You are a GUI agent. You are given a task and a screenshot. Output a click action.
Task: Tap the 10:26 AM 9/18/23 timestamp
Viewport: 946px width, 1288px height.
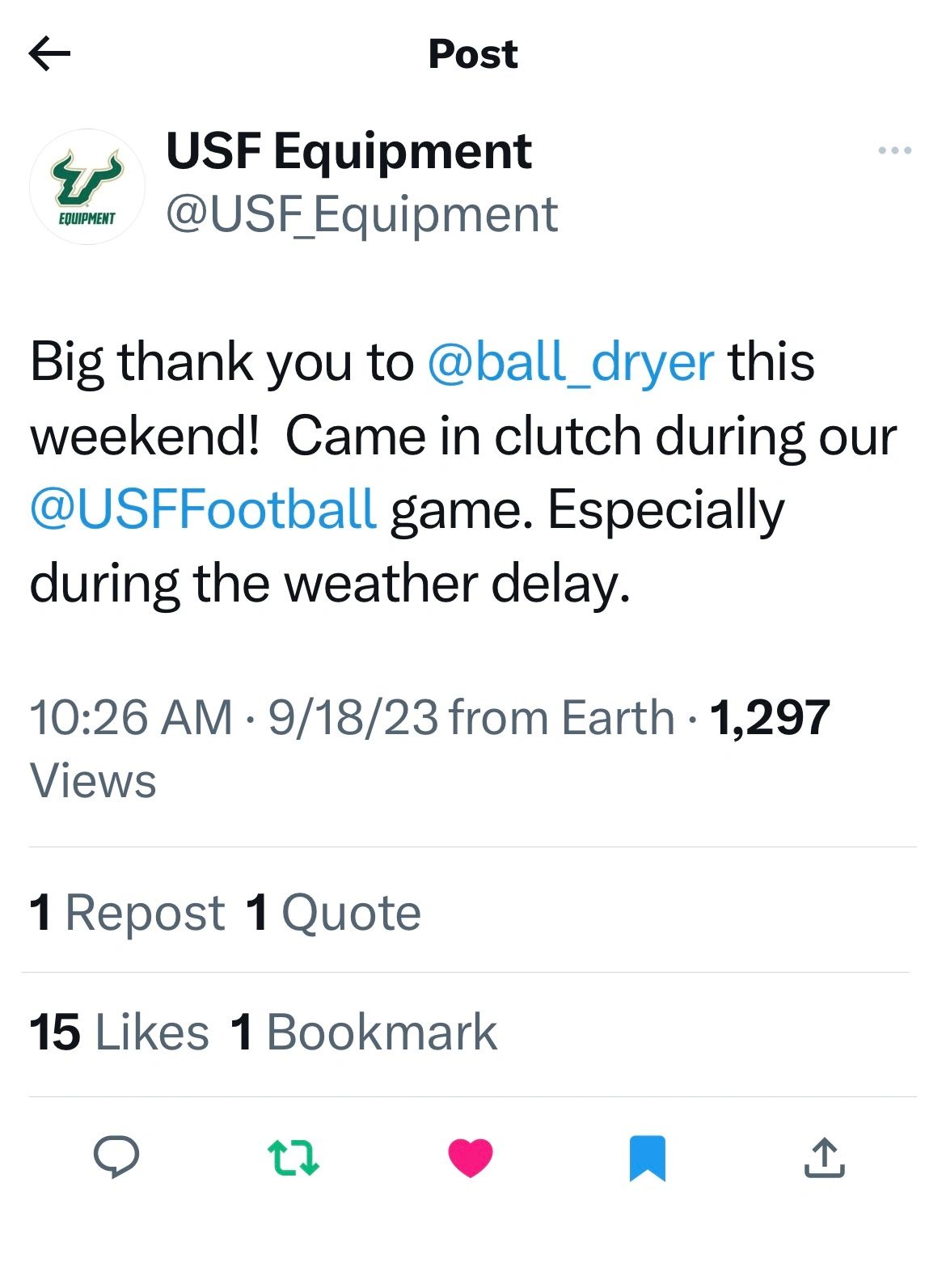click(x=234, y=717)
